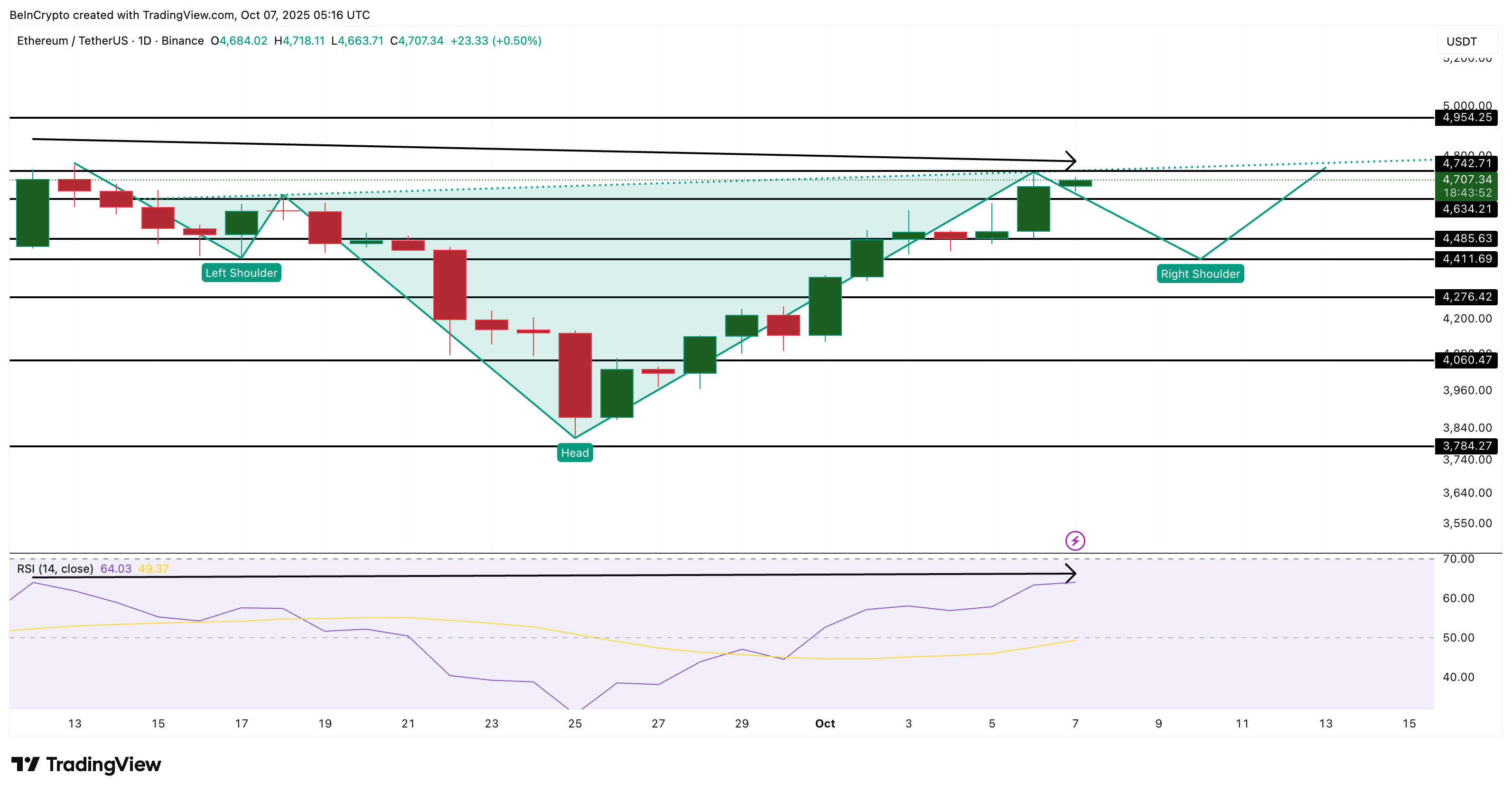Screen dimensions: 1512x793
Task: Click the closing change +23.33 (+0.50%) value
Action: (496, 41)
